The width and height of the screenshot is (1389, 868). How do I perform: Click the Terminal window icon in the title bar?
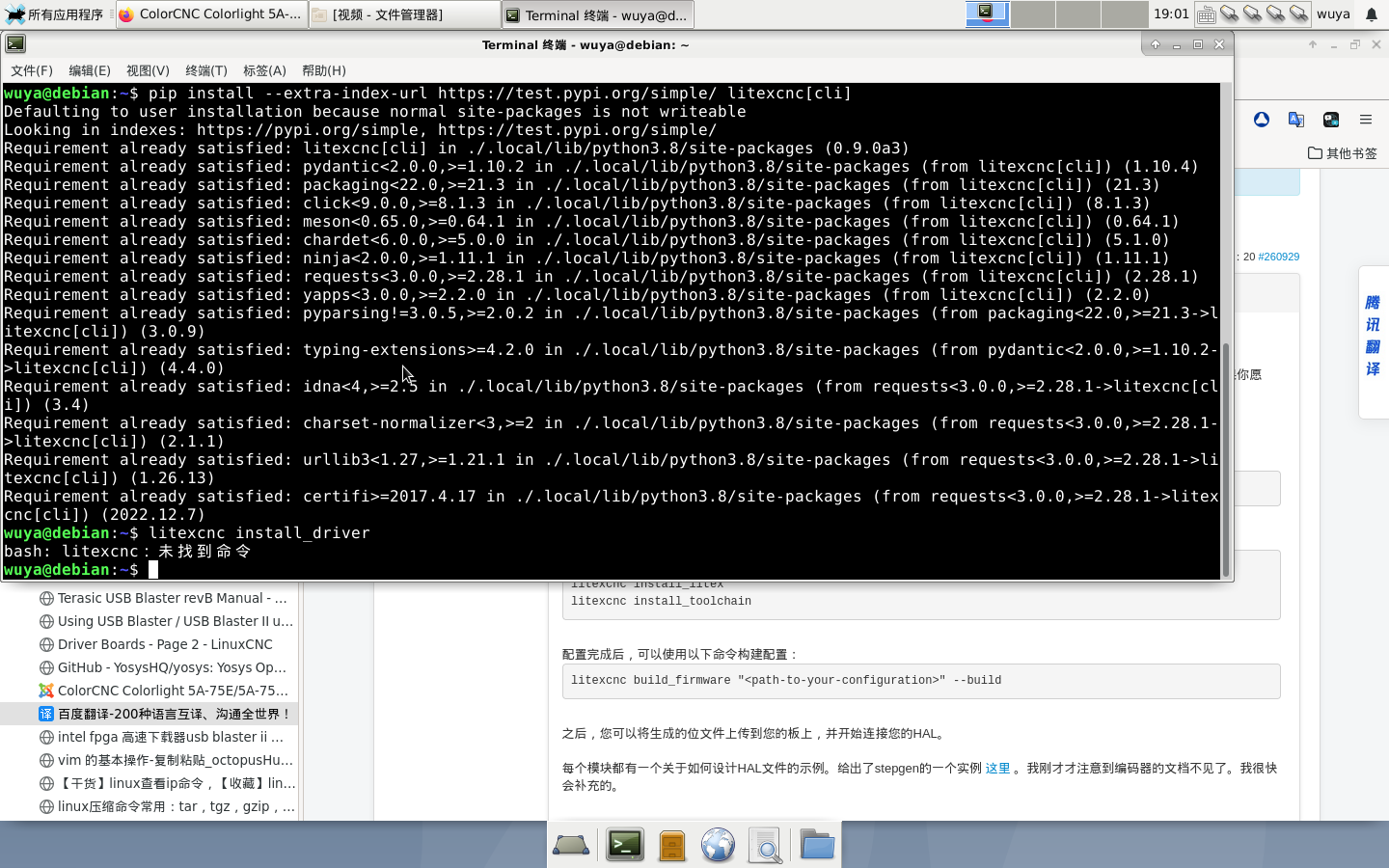pyautogui.click(x=15, y=43)
